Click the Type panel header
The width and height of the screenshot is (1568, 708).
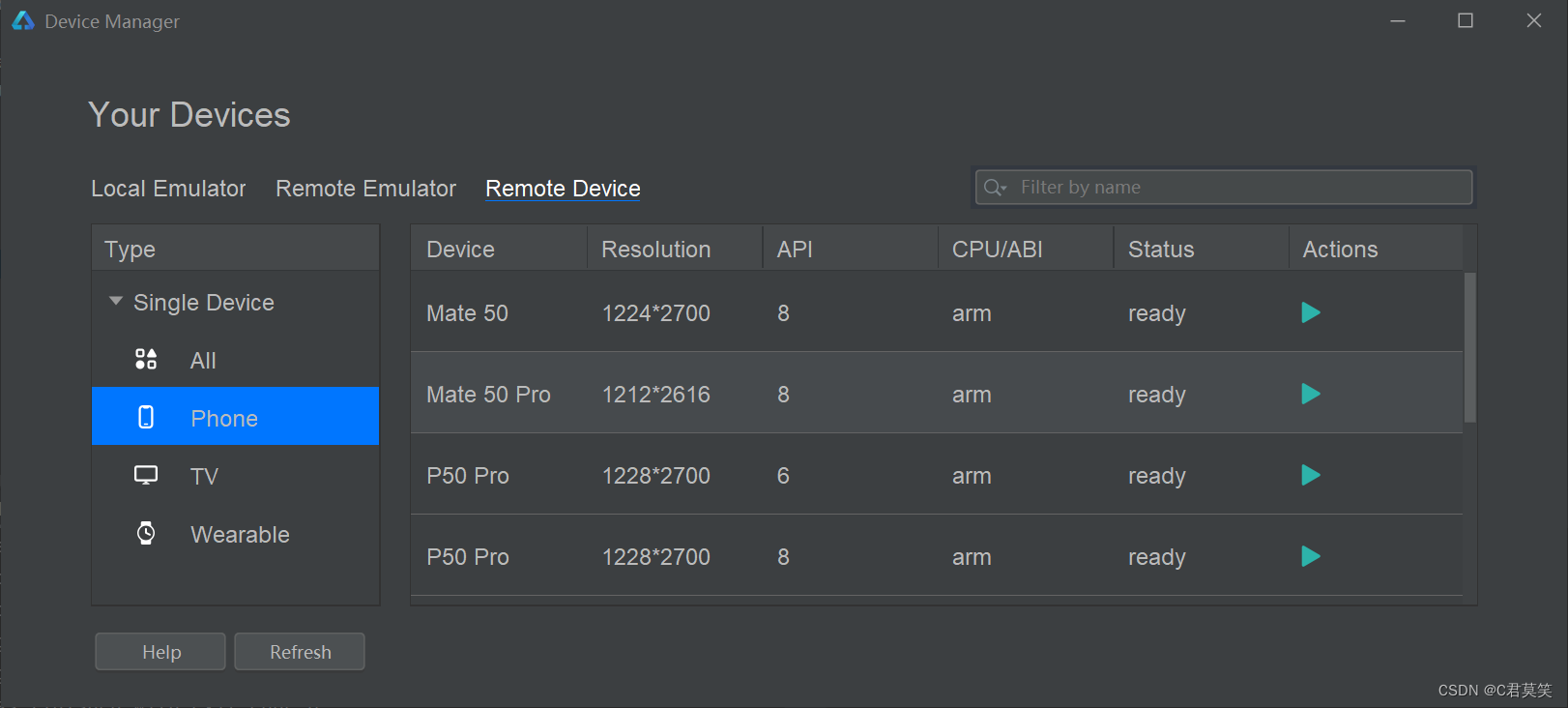pos(236,249)
